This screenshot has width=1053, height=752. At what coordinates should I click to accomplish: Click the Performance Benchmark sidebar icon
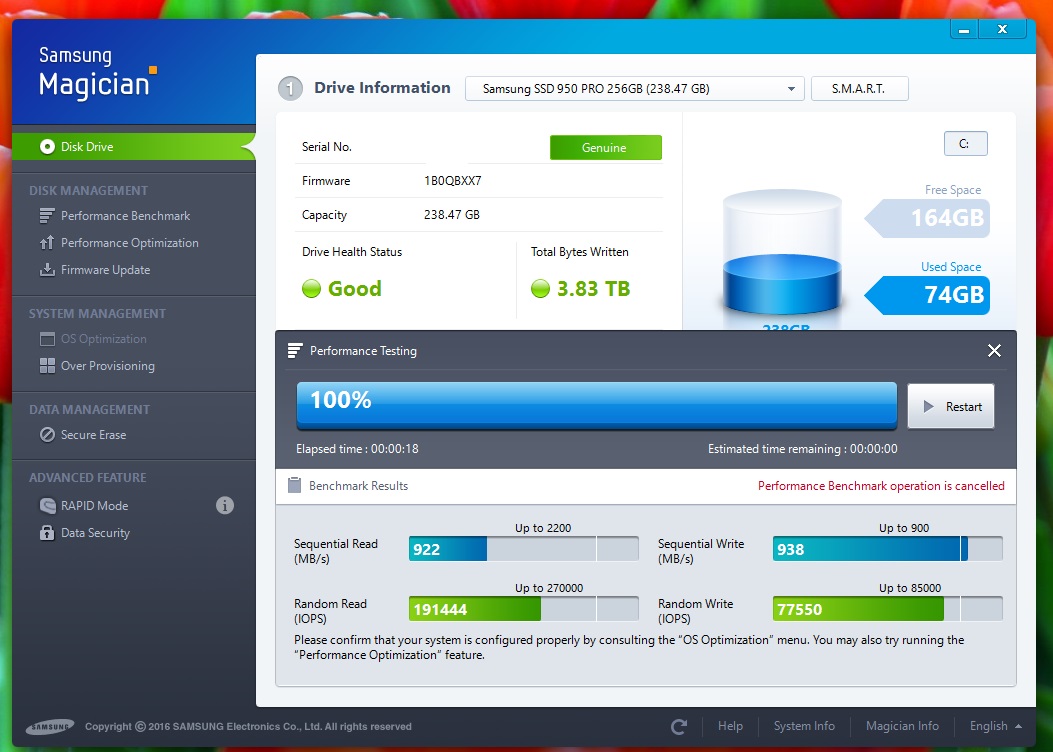coord(46,216)
